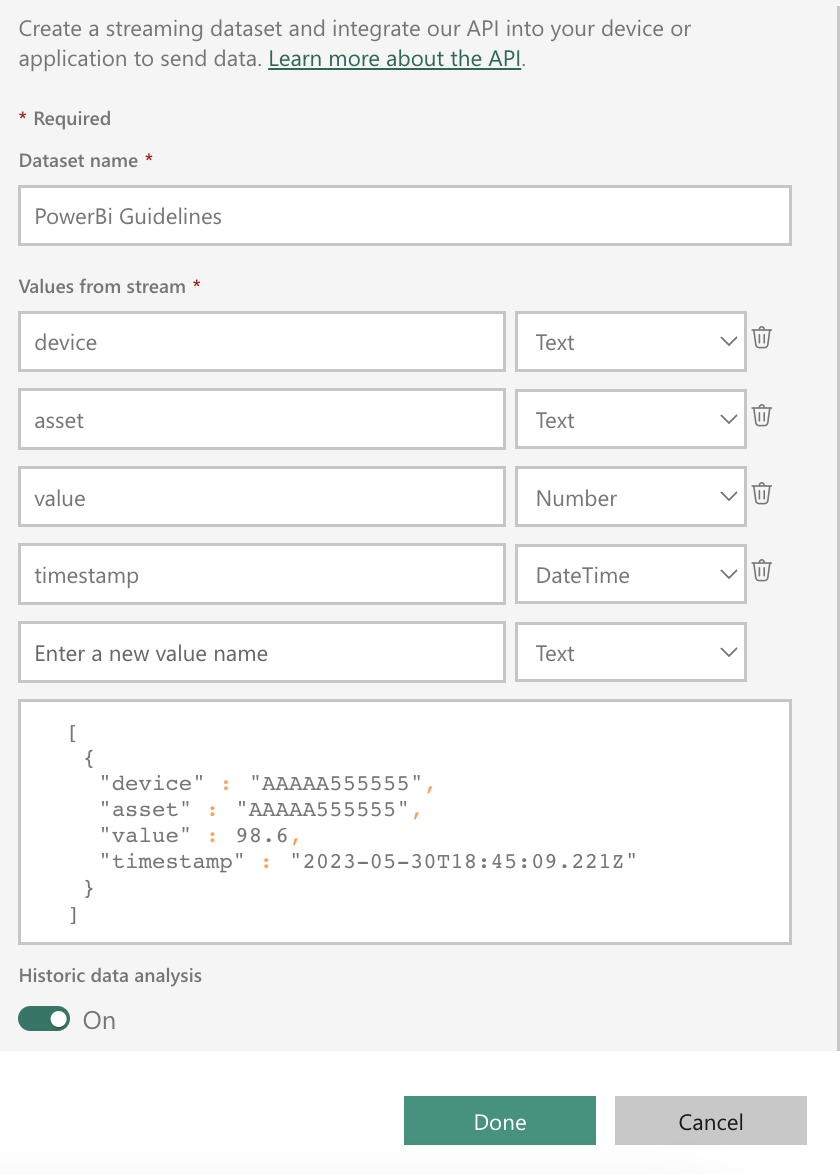Focus the value name input field

(x=261, y=498)
